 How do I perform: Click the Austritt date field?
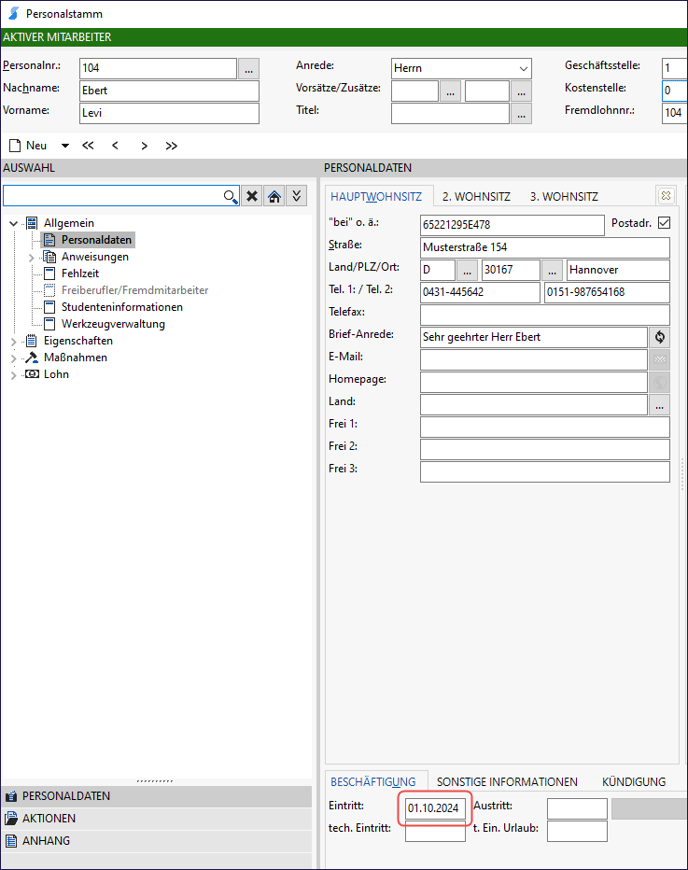pyautogui.click(x=577, y=808)
